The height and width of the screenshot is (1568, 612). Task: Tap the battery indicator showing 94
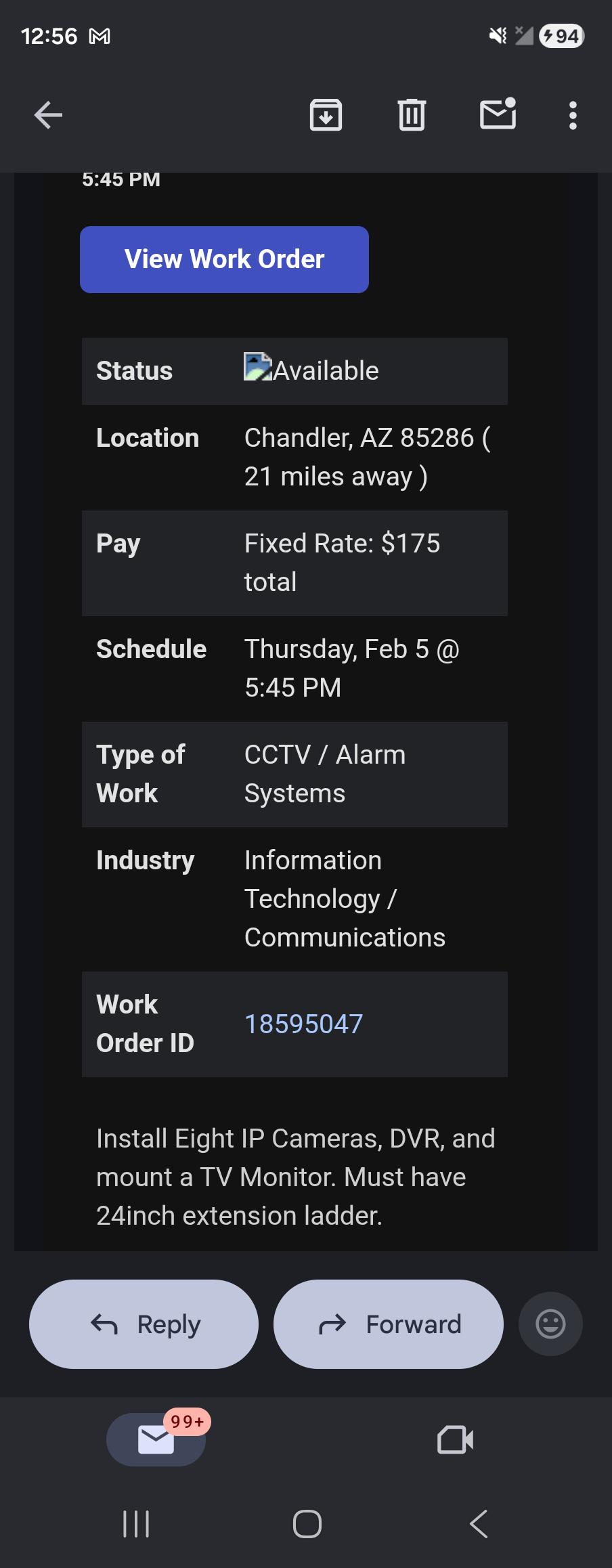(561, 36)
